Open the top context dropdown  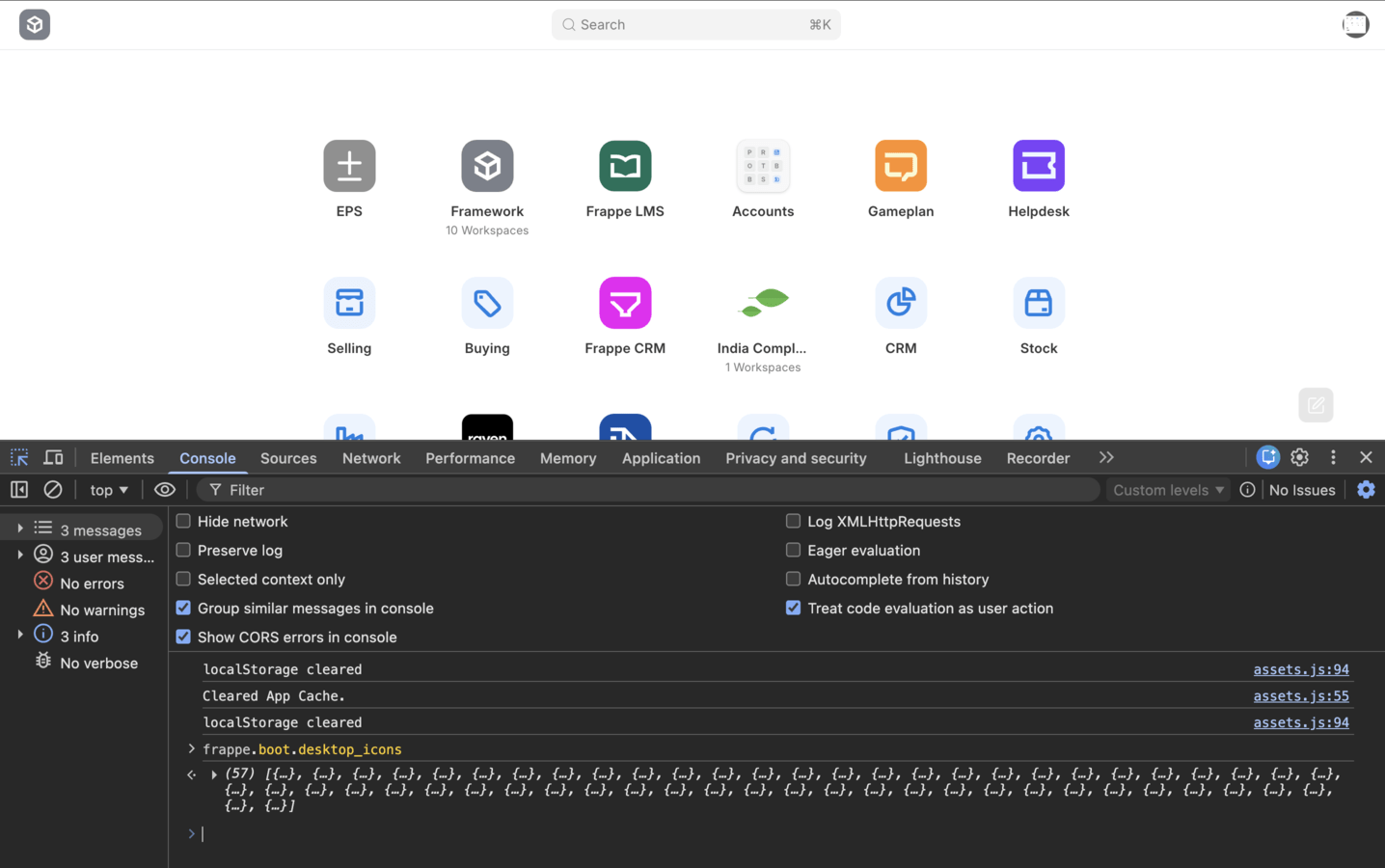coord(108,490)
